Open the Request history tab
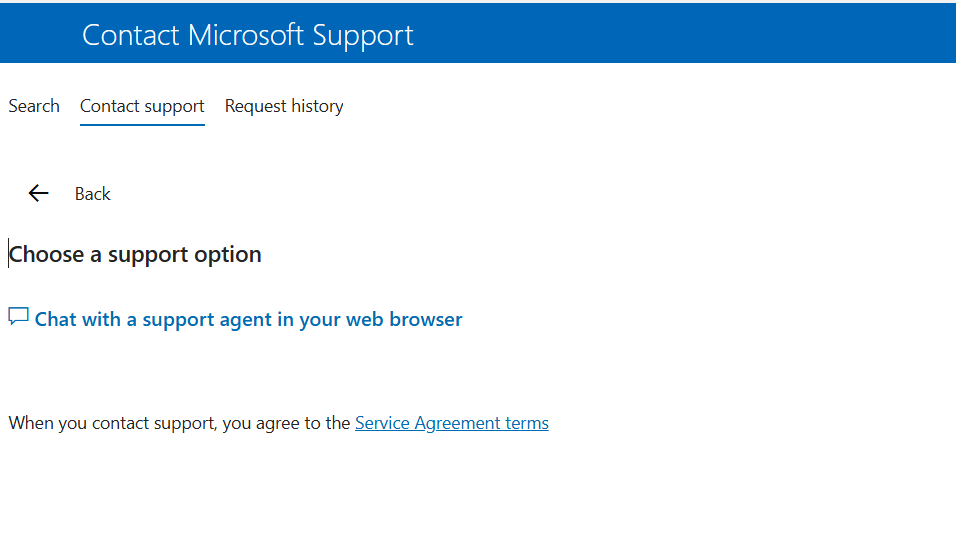 point(284,106)
